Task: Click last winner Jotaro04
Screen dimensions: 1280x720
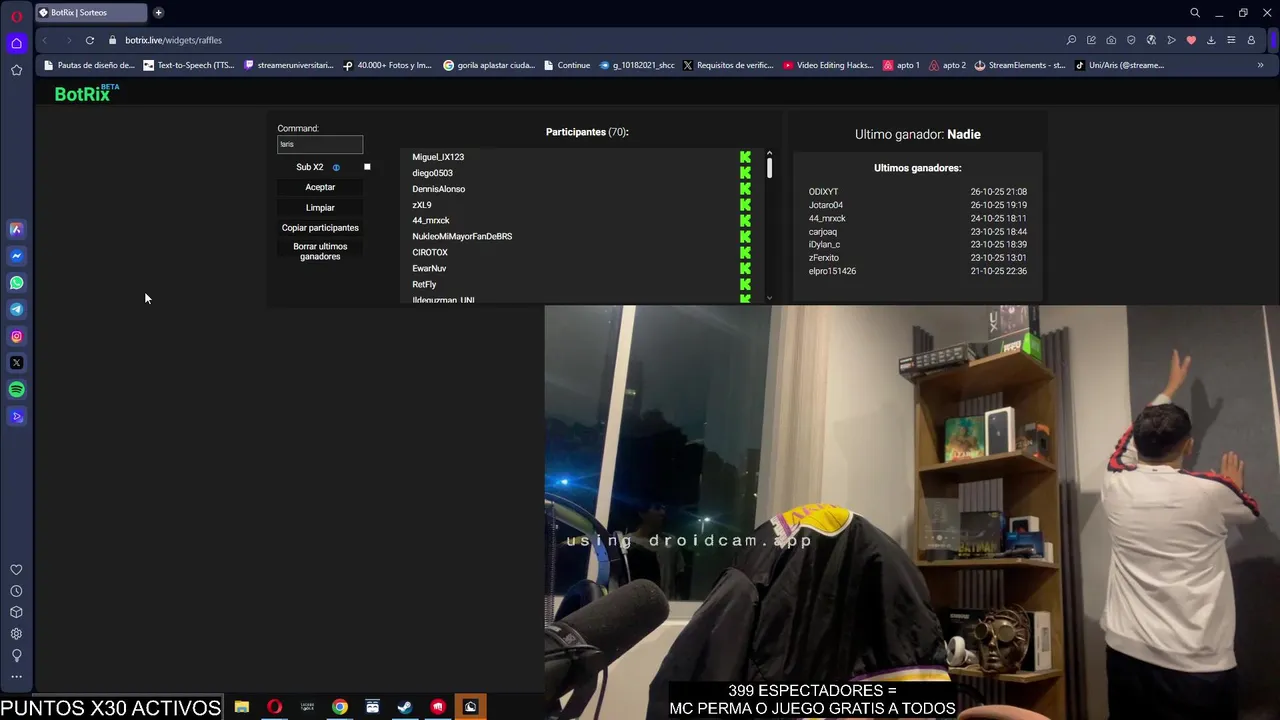Action: (826, 205)
